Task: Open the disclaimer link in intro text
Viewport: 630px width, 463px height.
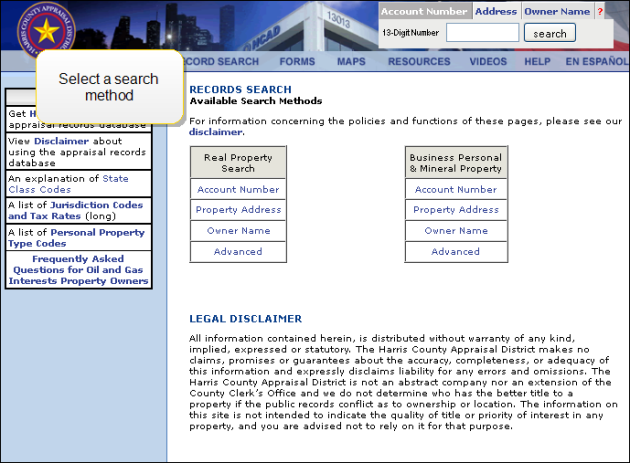Action: click(x=216, y=132)
